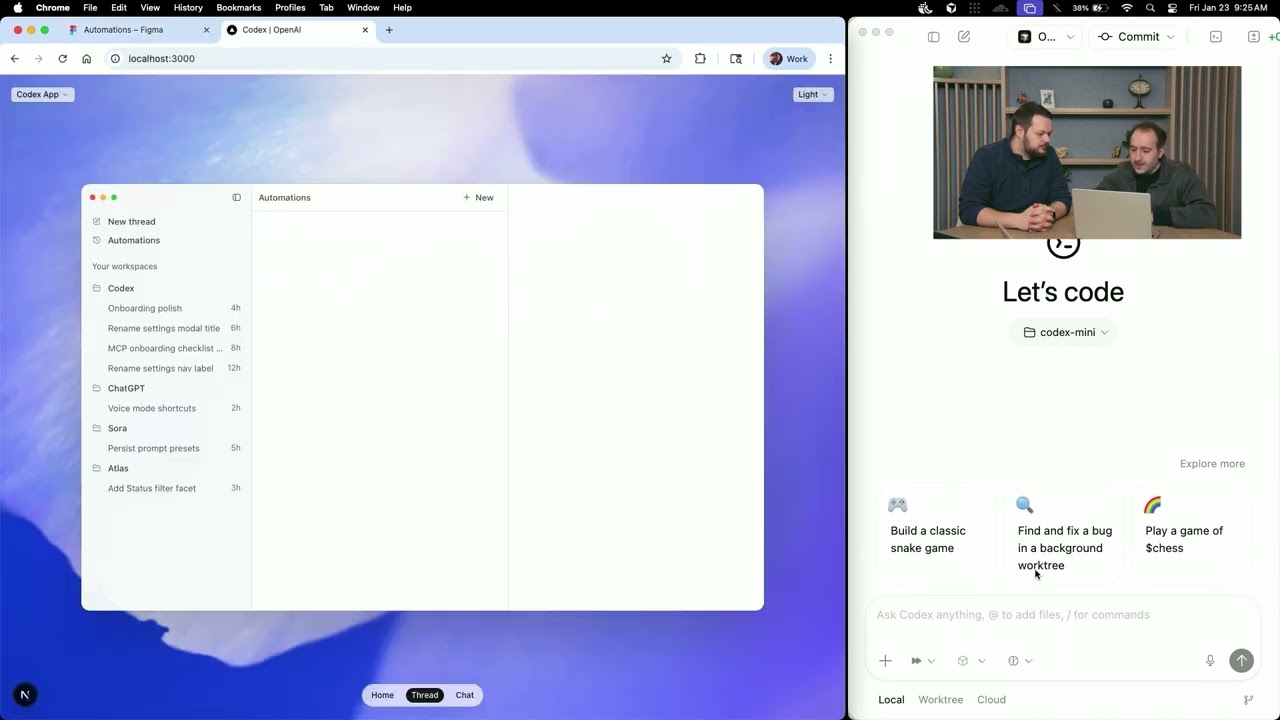Click the compose new thread pencil icon
The image size is (1280, 720).
click(x=964, y=37)
